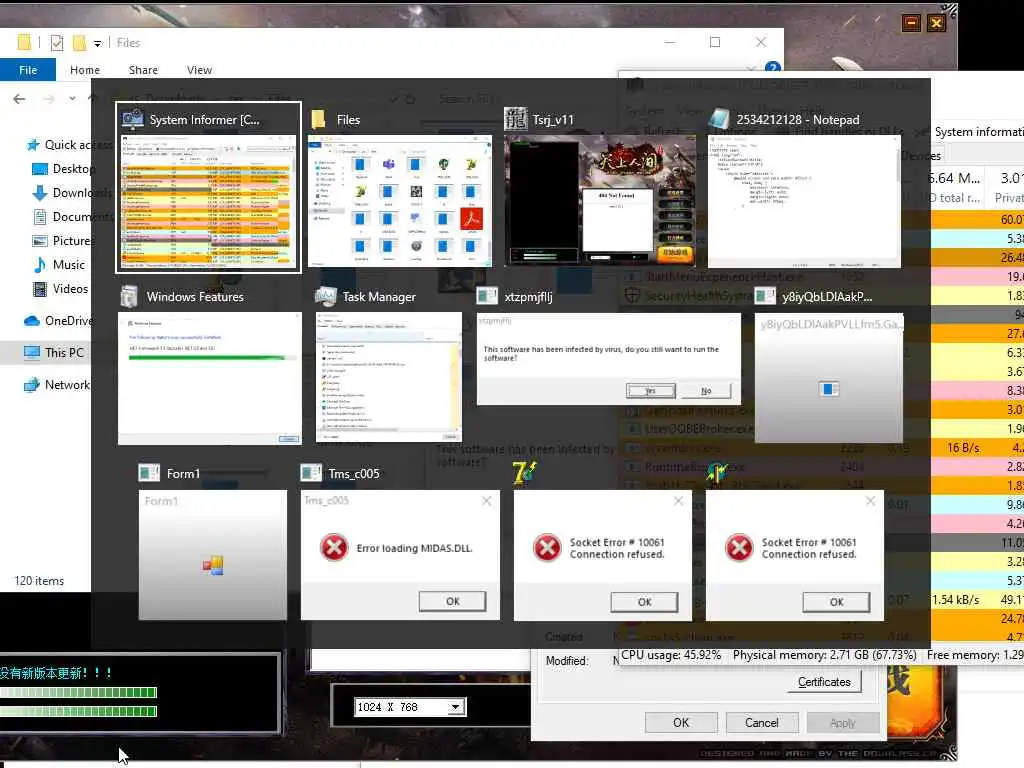Open the File tab in Files explorer
This screenshot has width=1024, height=768.
pyautogui.click(x=27, y=70)
